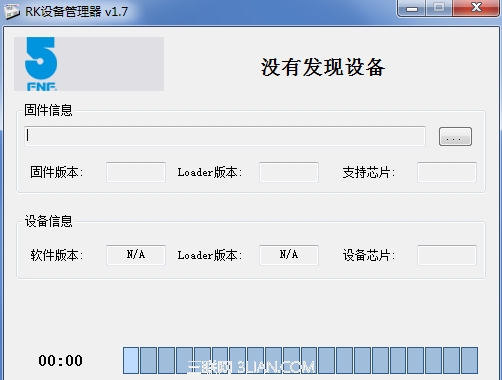
Task: Click the 设备信息 group label
Action: [x=48, y=221]
